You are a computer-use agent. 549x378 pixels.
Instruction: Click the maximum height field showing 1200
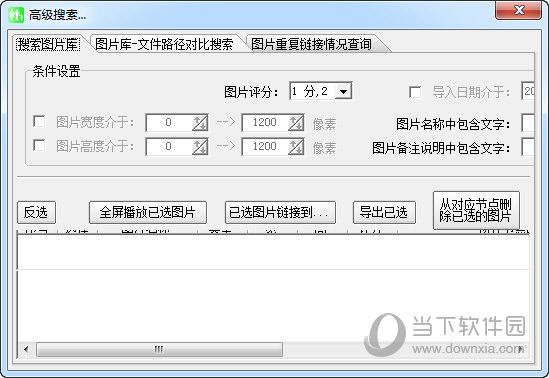265,146
